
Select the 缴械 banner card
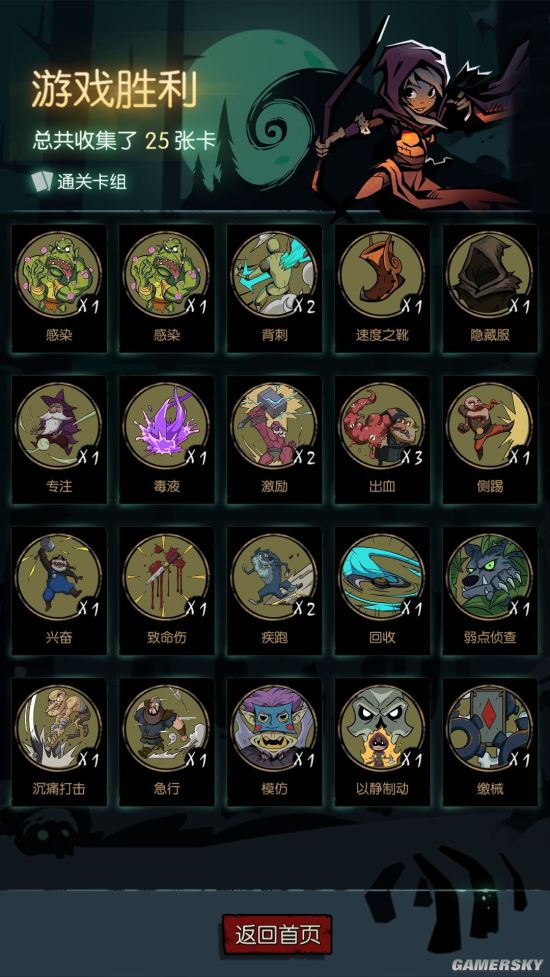[490, 742]
